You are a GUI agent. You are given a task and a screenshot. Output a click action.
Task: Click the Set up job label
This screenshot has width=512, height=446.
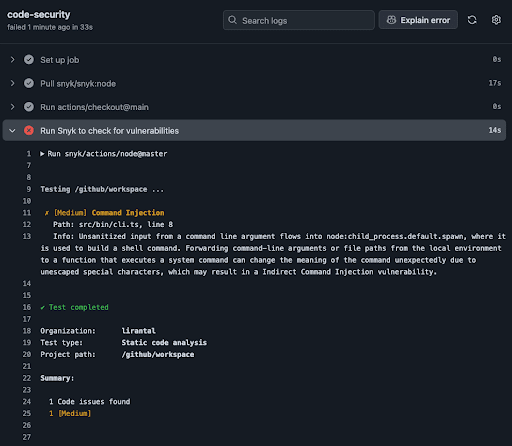point(60,60)
